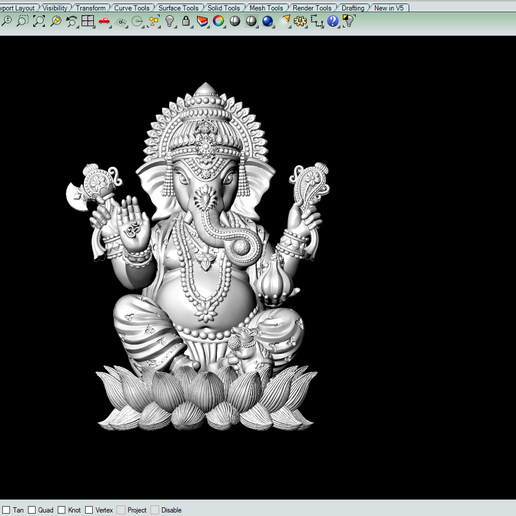Toggle the Disable osnap checkbox
516x516 pixels.
click(x=155, y=510)
